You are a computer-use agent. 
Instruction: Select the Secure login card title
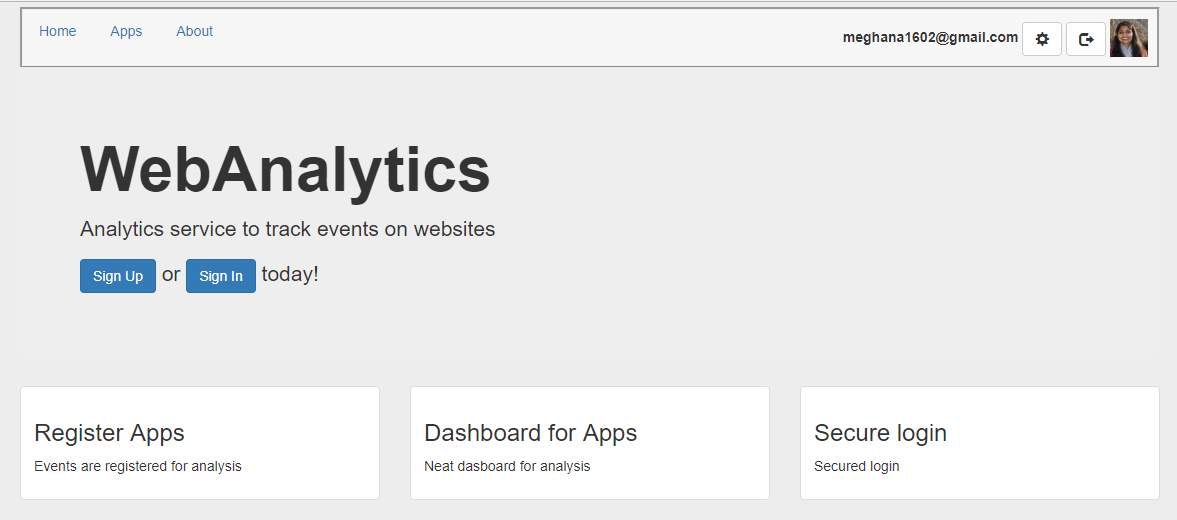coord(880,433)
